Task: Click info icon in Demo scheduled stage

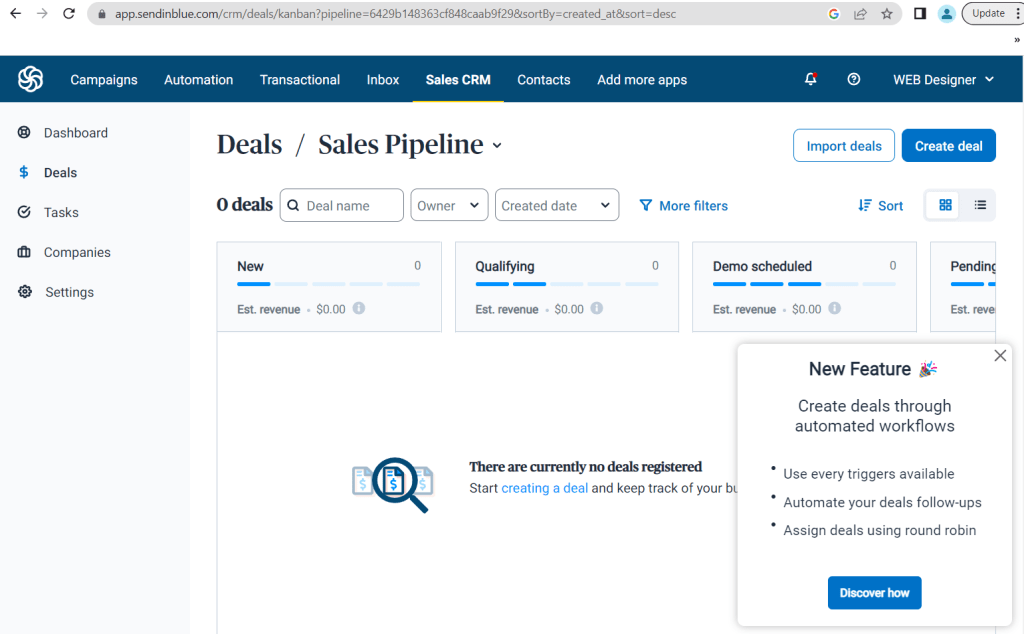Action: tap(835, 309)
